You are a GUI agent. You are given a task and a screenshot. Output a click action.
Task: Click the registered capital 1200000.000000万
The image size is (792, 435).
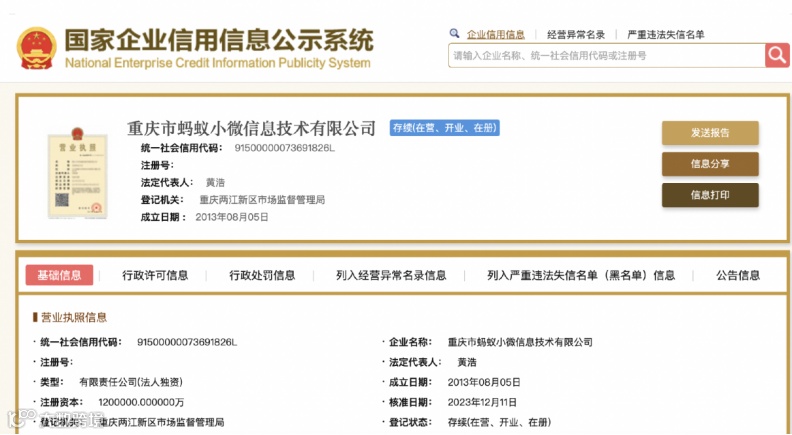coord(141,402)
